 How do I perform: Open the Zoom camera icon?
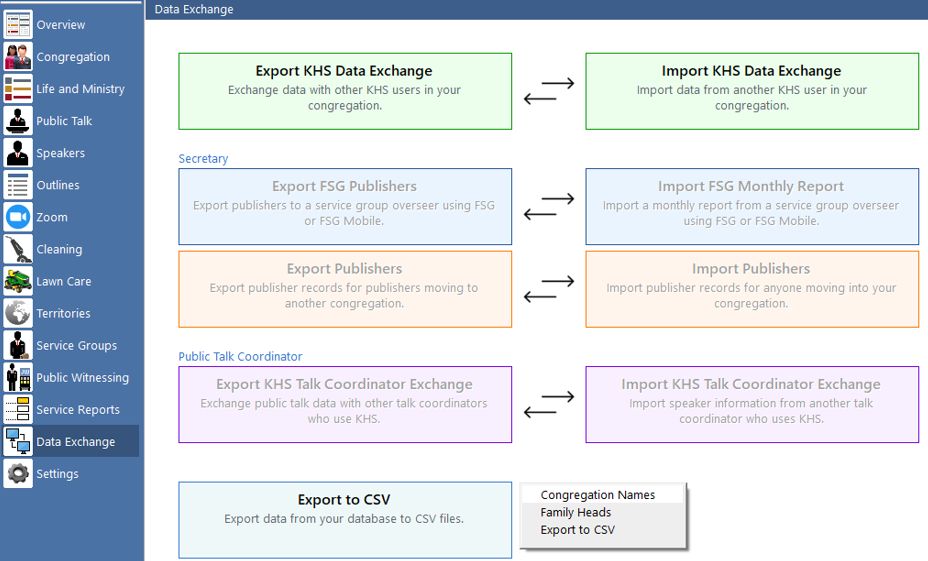(x=18, y=217)
